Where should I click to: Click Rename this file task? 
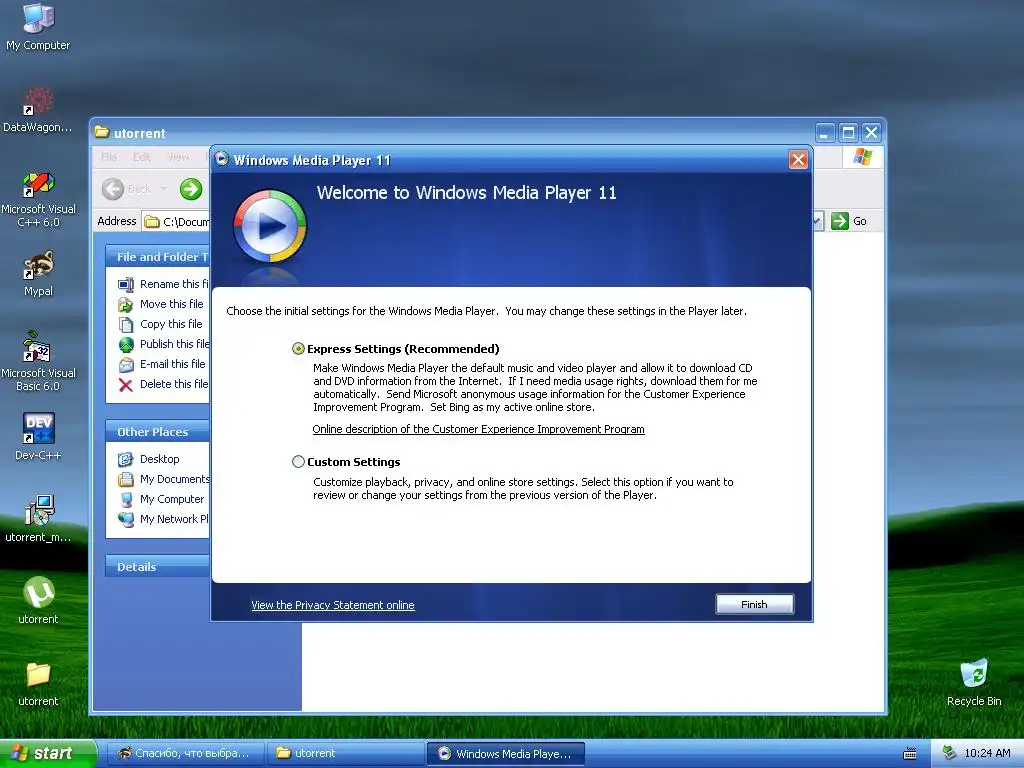(163, 284)
